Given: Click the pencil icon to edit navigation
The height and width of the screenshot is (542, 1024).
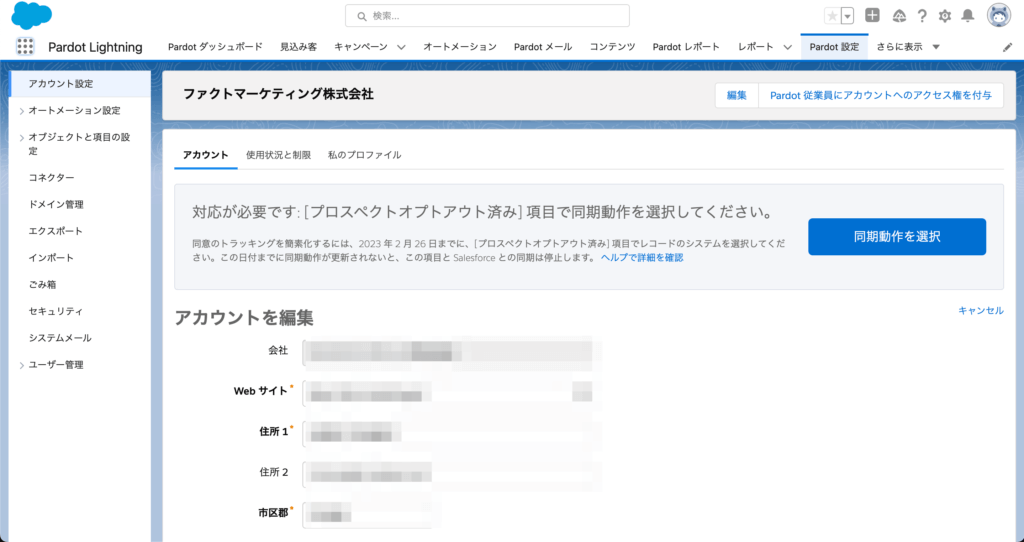Looking at the screenshot, I should pos(1007,48).
